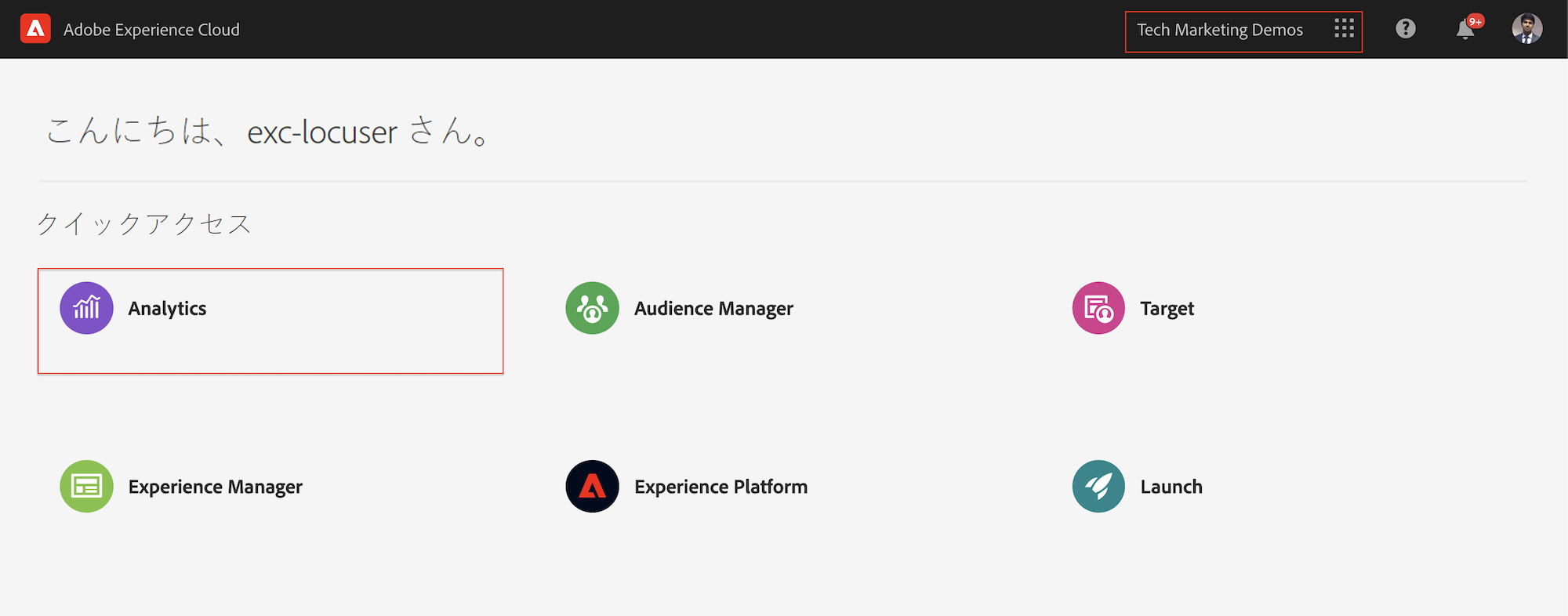This screenshot has width=1568, height=616.
Task: Open the Experience Platform black icon
Action: pyautogui.click(x=592, y=486)
